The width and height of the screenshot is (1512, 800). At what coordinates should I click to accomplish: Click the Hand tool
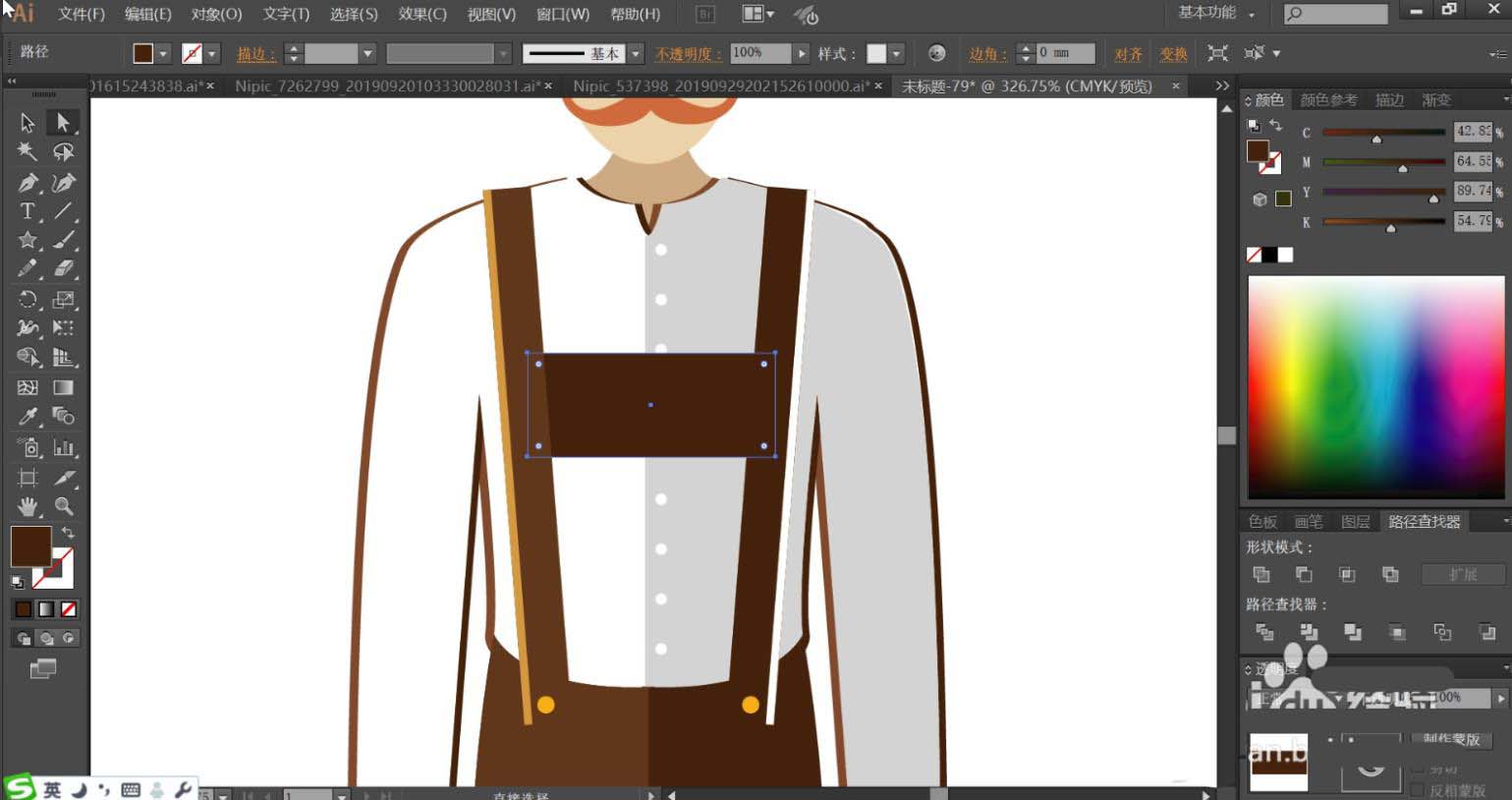[x=28, y=506]
